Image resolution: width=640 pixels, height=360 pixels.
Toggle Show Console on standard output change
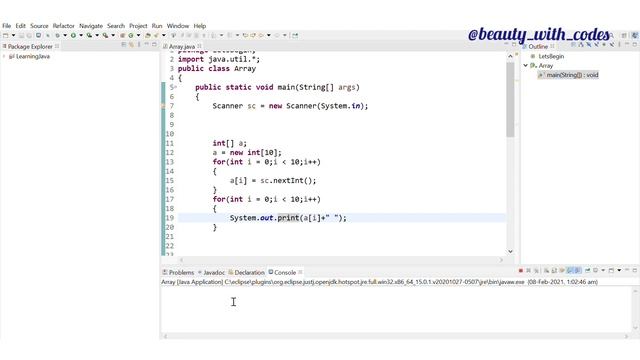(570, 271)
